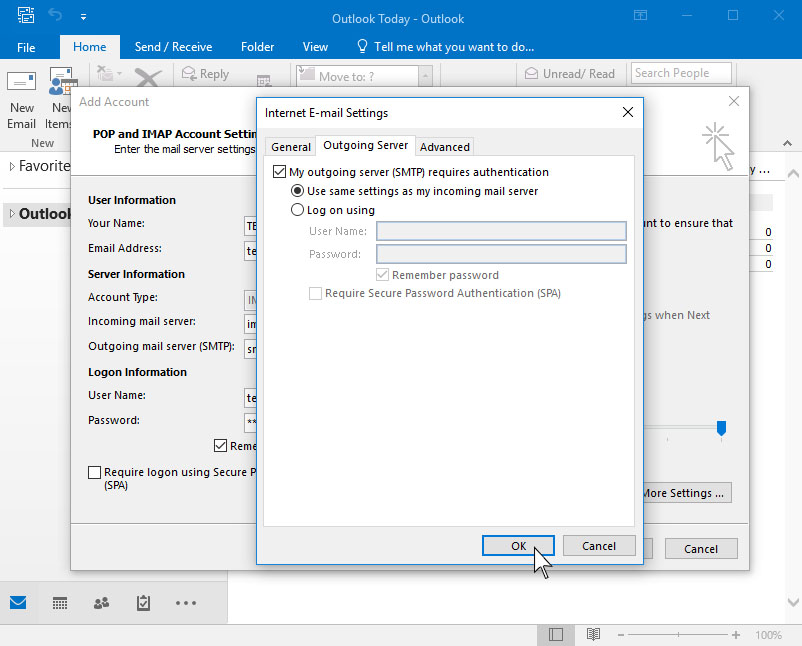The image size is (802, 646).
Task: Switch to Reading view in status bar
Action: pos(593,635)
